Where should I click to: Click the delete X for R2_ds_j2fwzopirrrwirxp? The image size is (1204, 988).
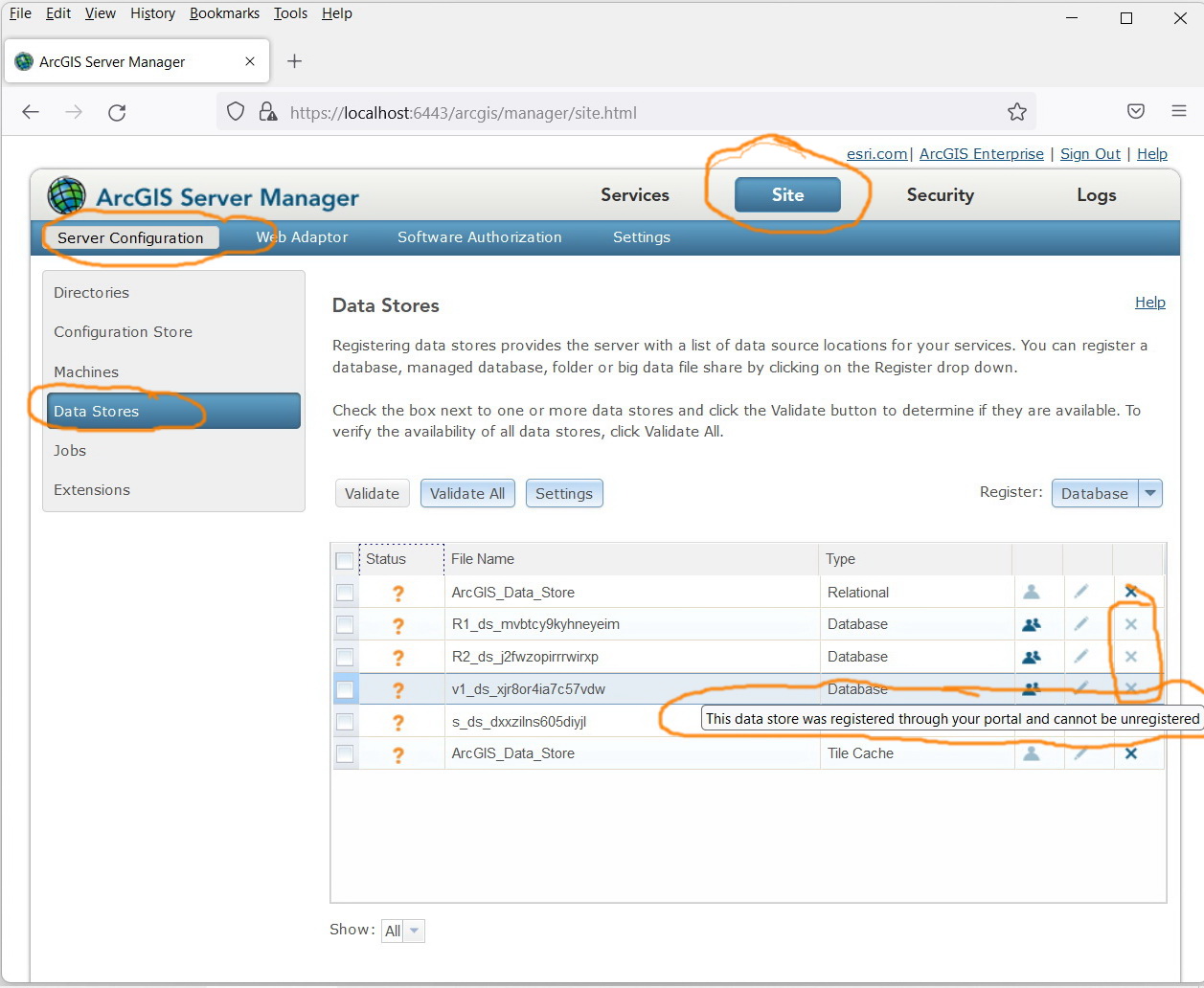(x=1131, y=657)
